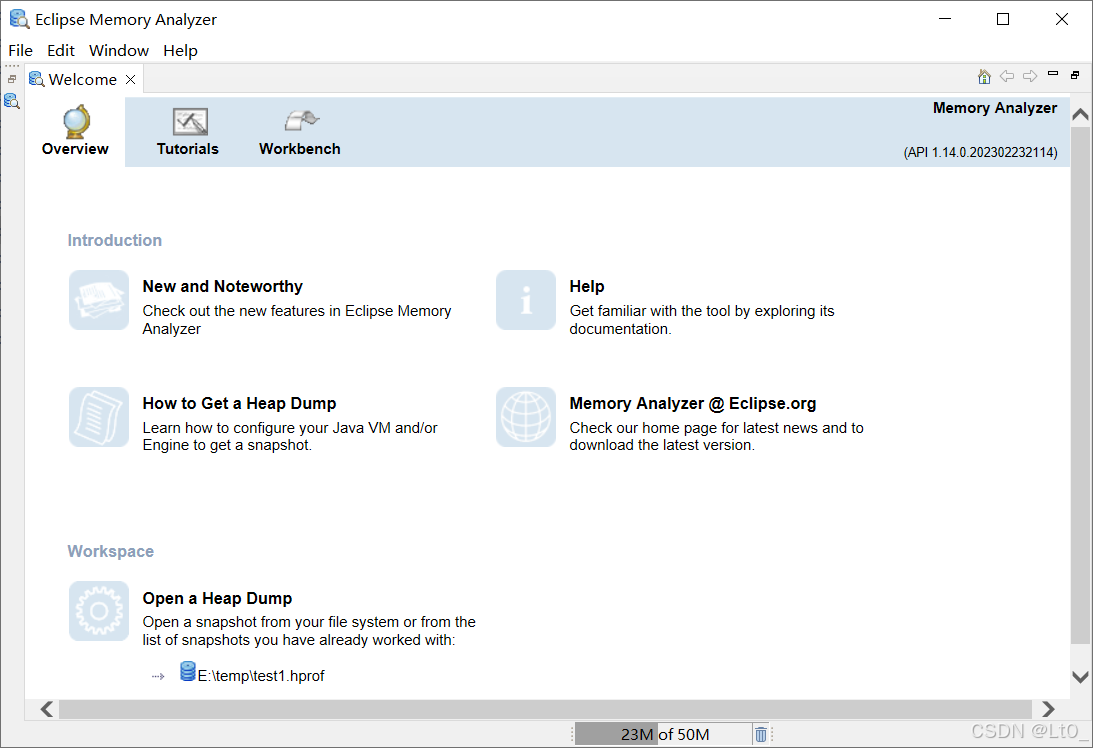This screenshot has height=748, width=1093.
Task: Open the Help documentation link
Action: (x=587, y=287)
